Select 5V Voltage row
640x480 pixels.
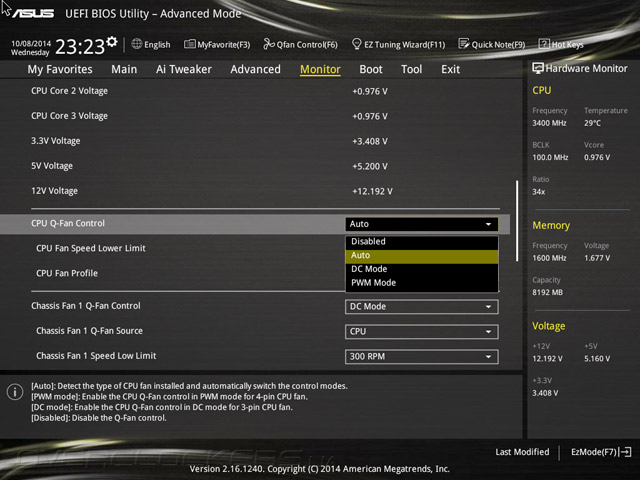coord(255,166)
